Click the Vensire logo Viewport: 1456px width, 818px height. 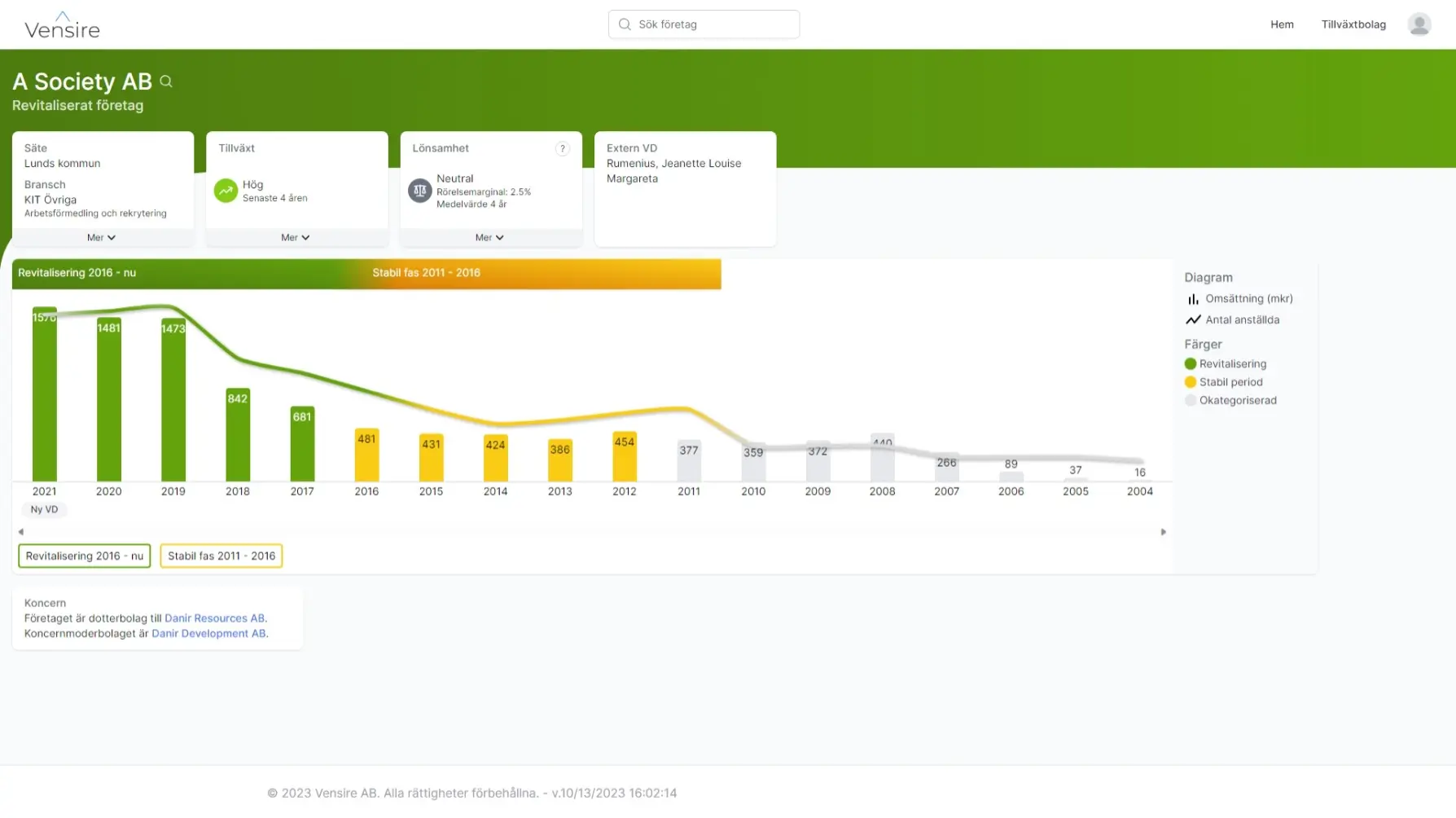pyautogui.click(x=62, y=25)
